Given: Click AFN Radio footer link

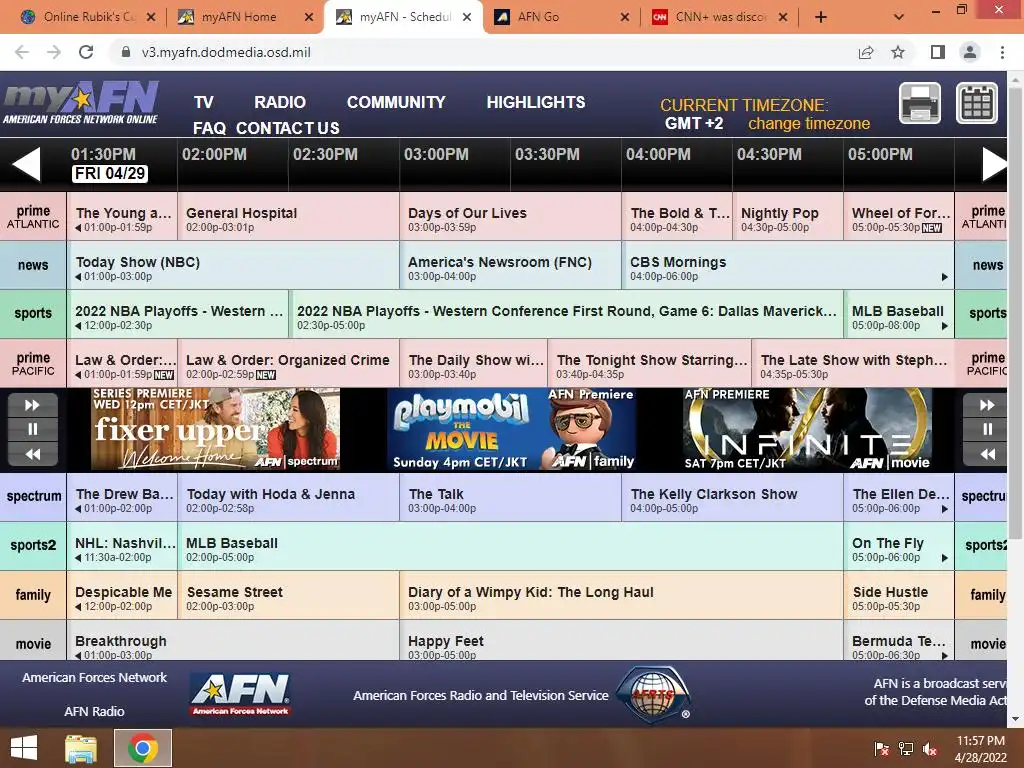Looking at the screenshot, I should point(94,711).
